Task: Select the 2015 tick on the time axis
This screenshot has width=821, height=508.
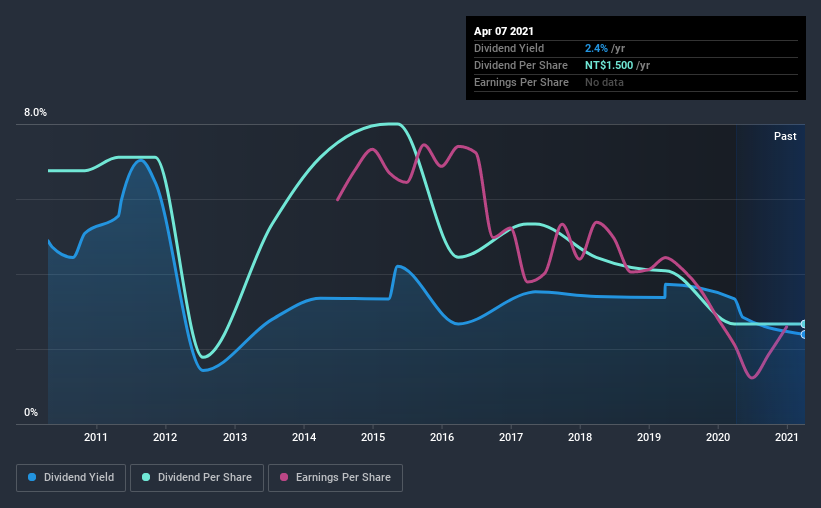Action: 373,437
